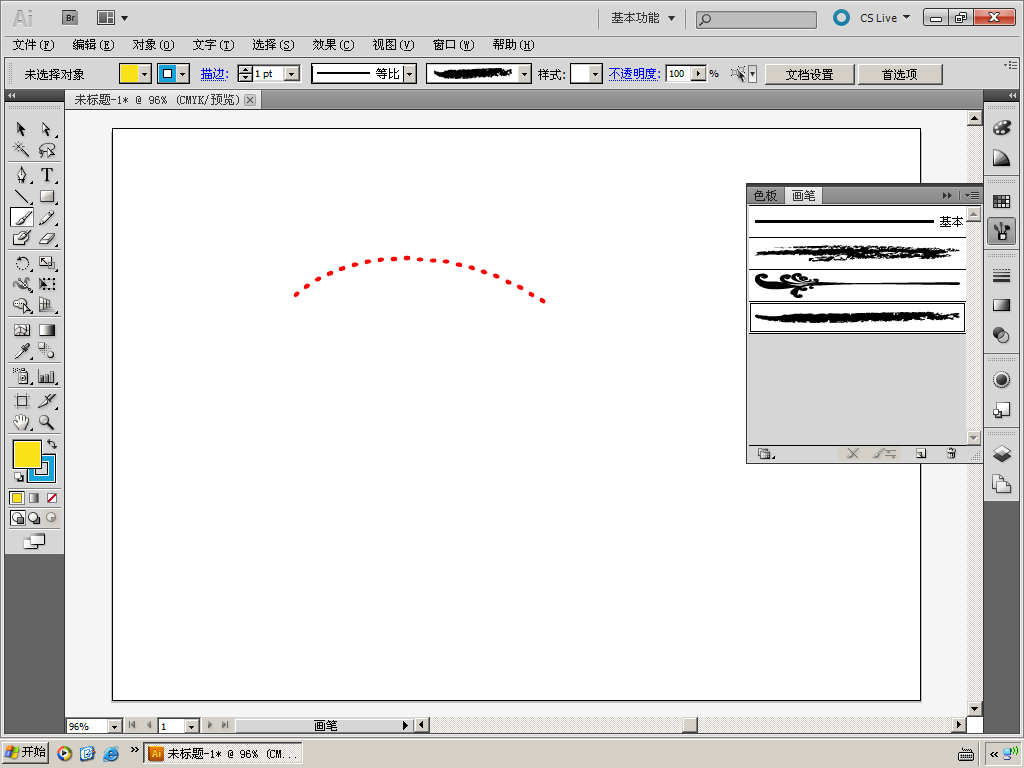Open stroke weight dropdown
1024x768 pixels.
(x=293, y=74)
